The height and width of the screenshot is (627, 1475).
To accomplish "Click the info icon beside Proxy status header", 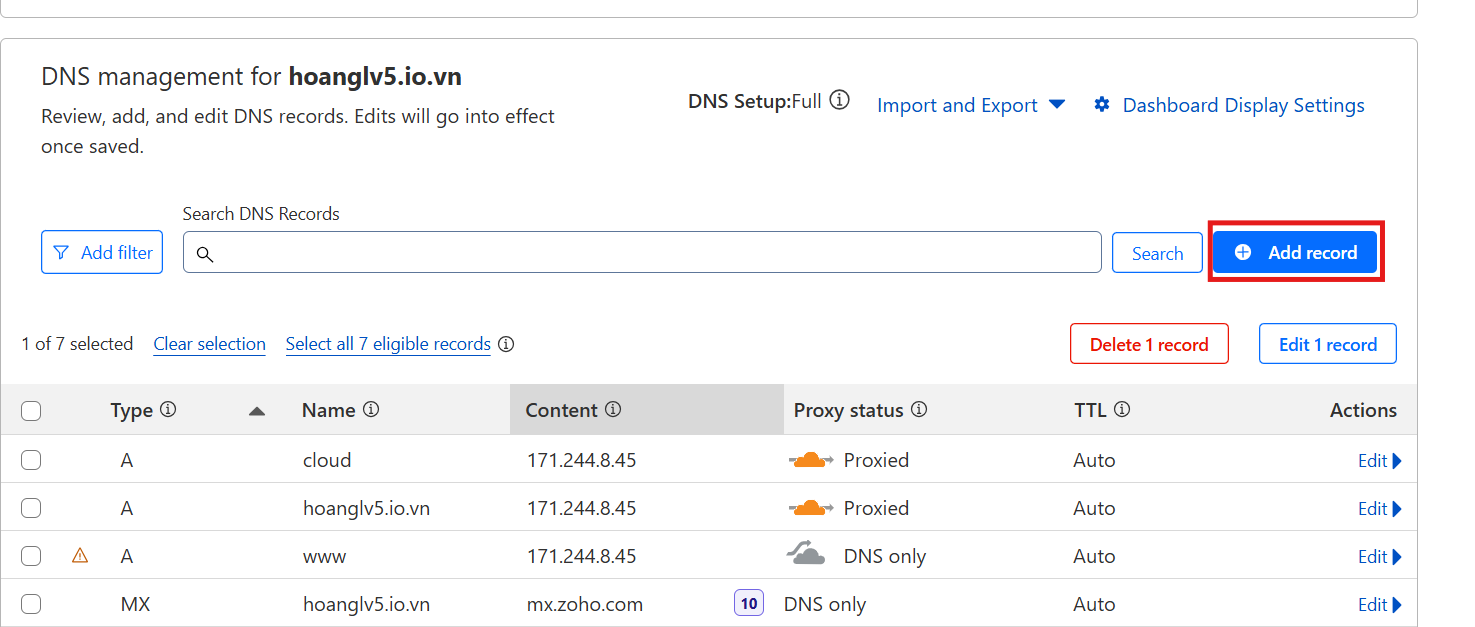I will point(919,410).
